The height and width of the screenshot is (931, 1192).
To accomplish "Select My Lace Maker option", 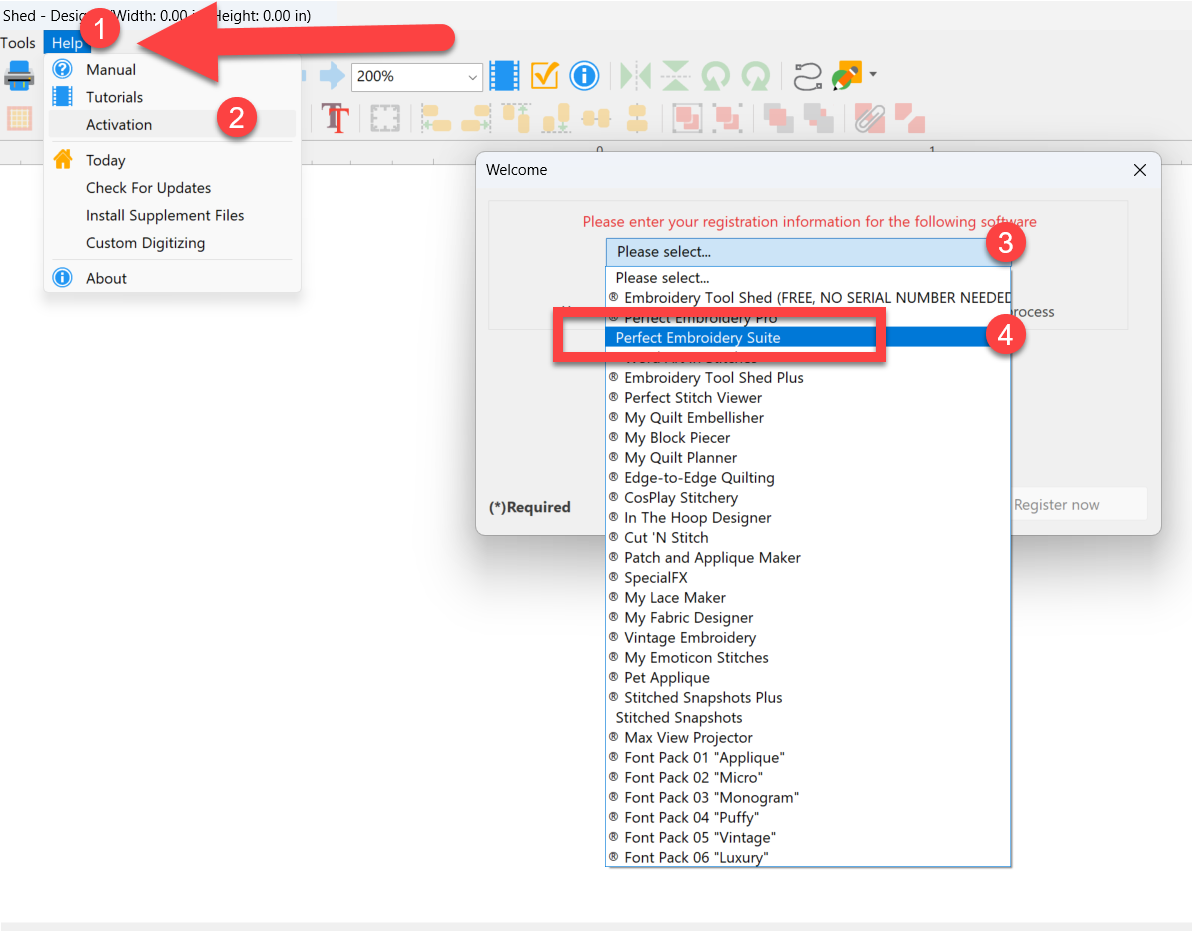I will coord(808,597).
